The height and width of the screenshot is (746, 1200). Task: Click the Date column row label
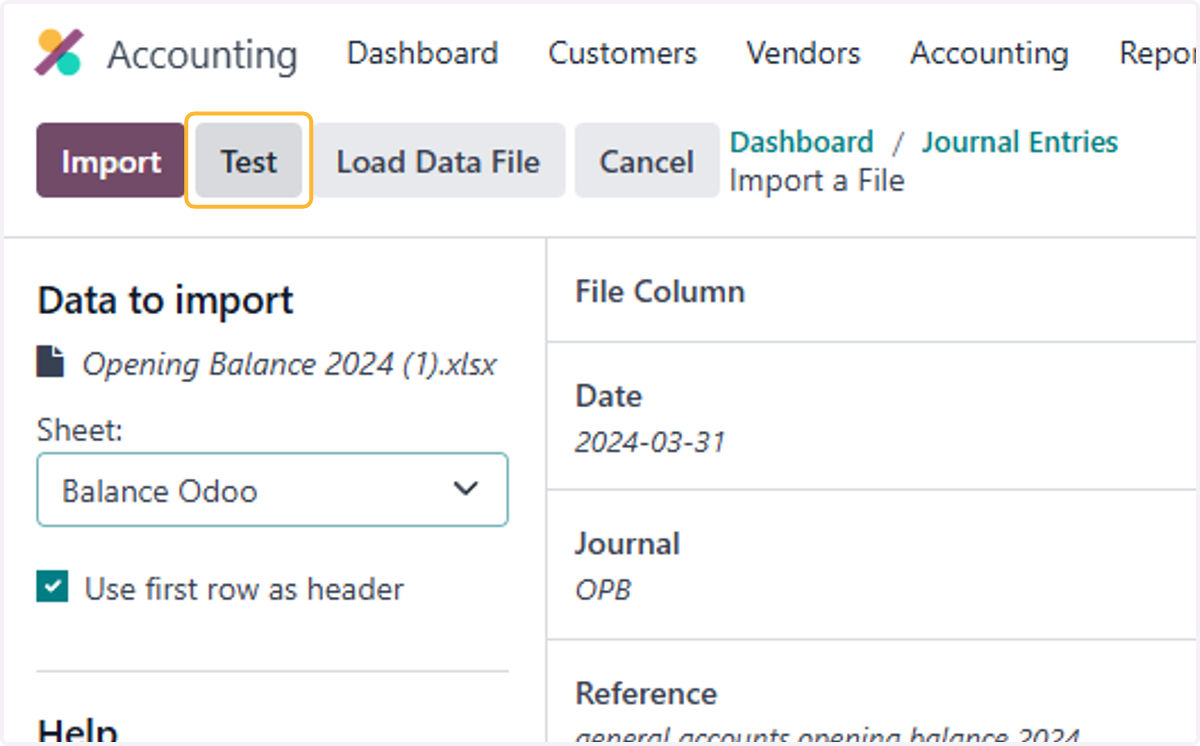608,396
